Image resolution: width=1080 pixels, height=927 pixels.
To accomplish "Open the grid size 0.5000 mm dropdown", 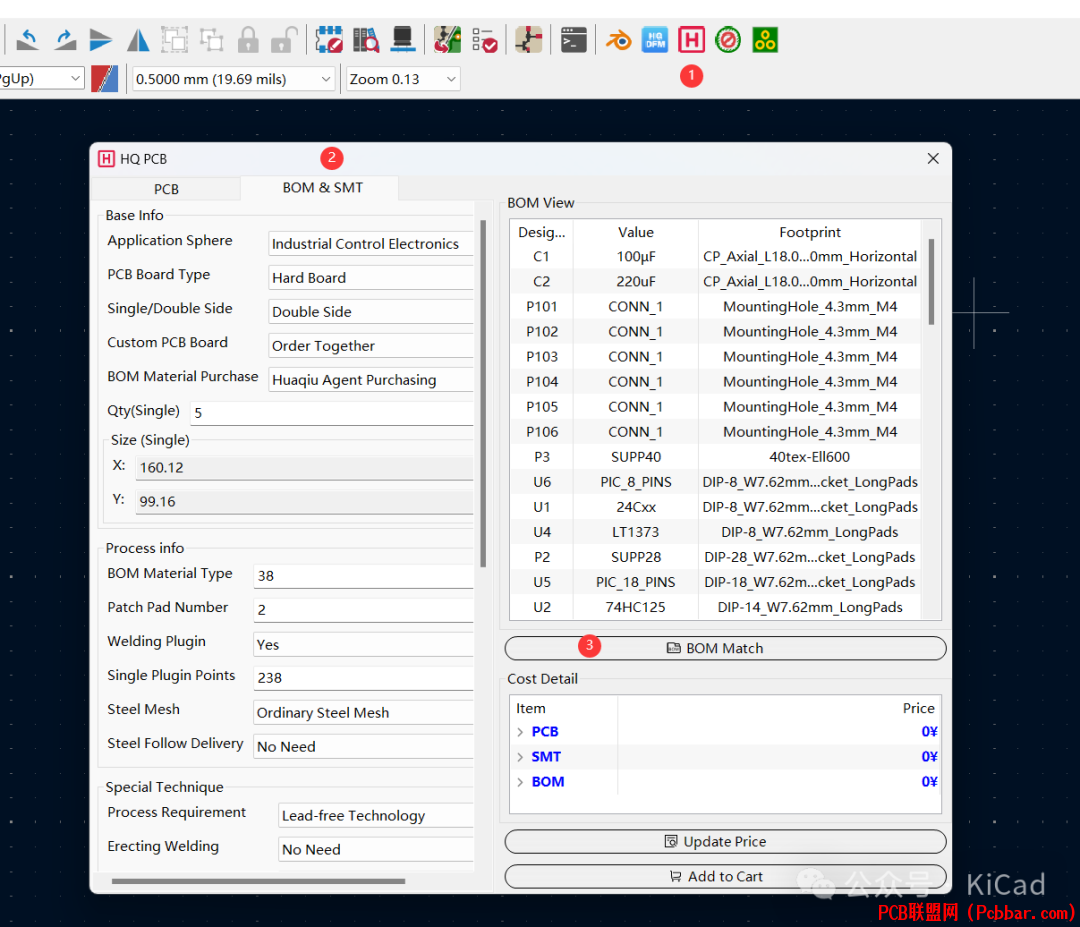I will point(233,79).
